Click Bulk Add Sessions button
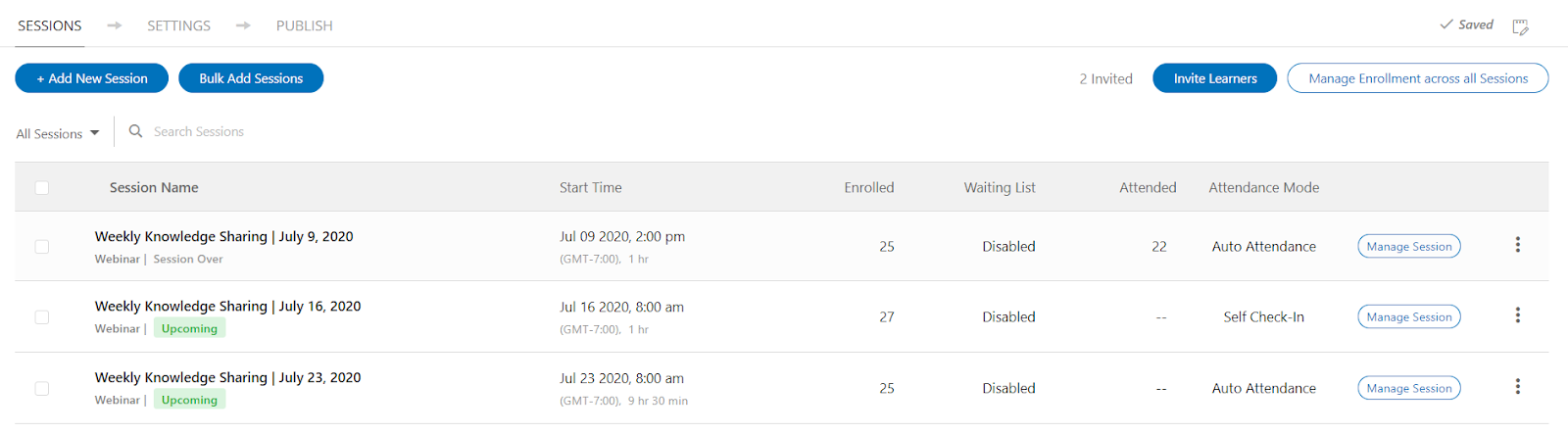This screenshot has height=433, width=1568. click(x=251, y=78)
